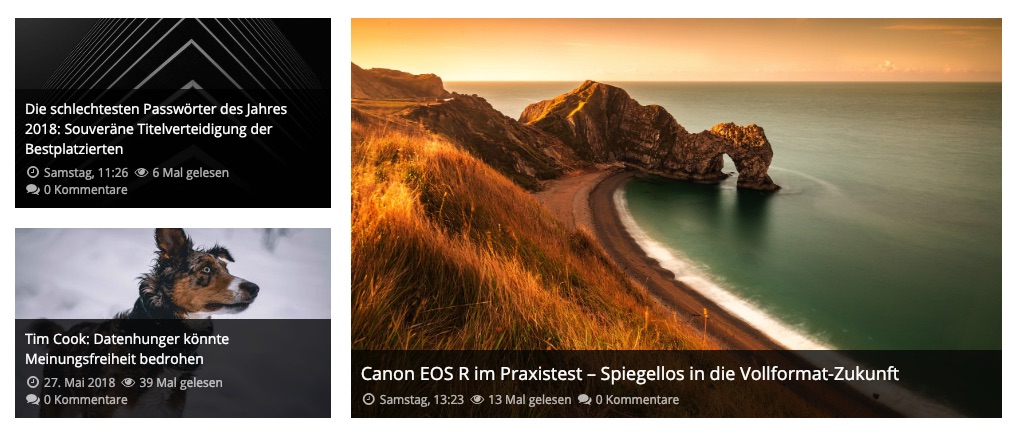Click eye icon next to 6 Mal gelesen
The height and width of the screenshot is (436, 1015).
[x=141, y=173]
